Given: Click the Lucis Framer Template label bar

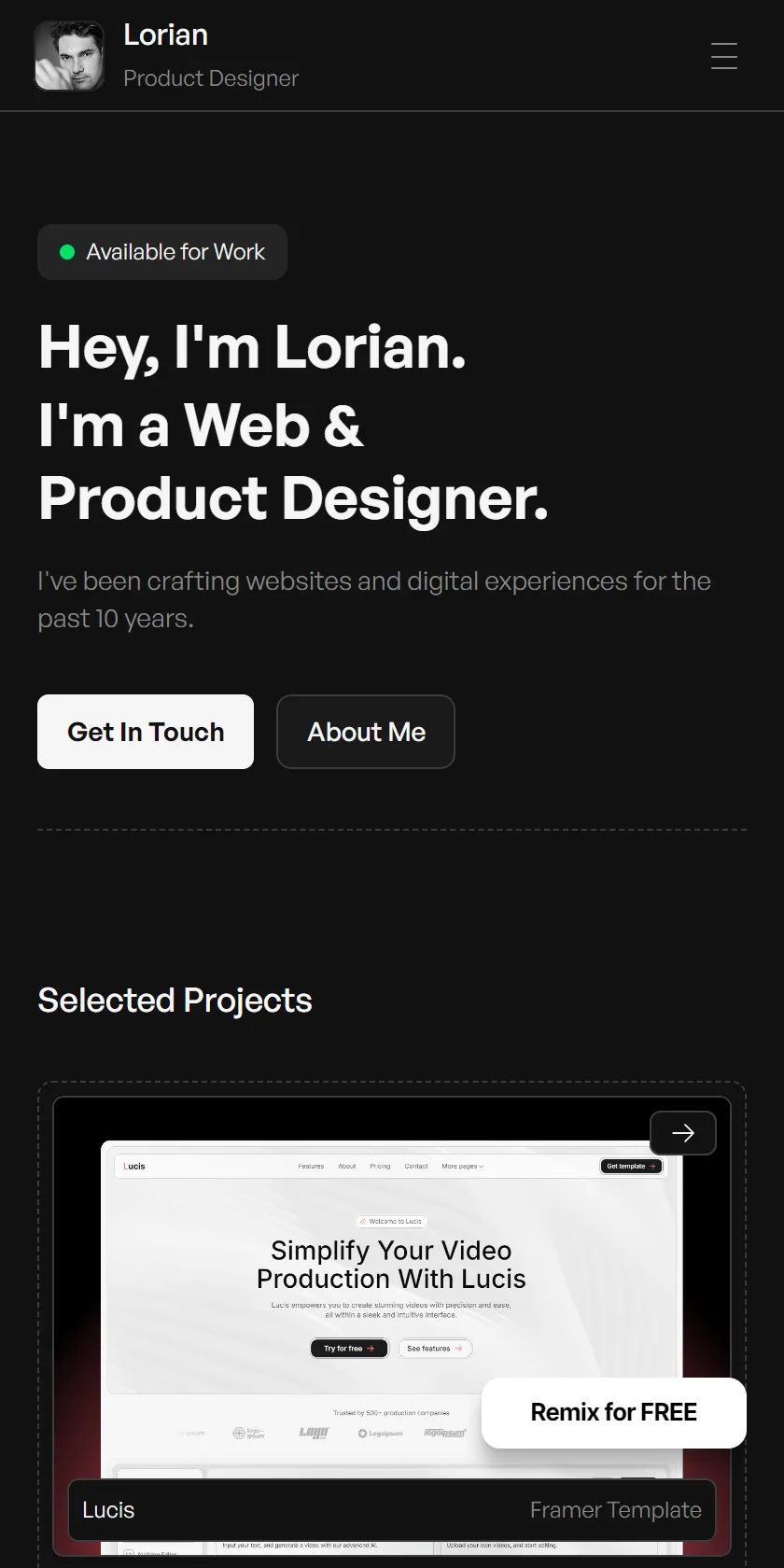Looking at the screenshot, I should (x=392, y=1510).
